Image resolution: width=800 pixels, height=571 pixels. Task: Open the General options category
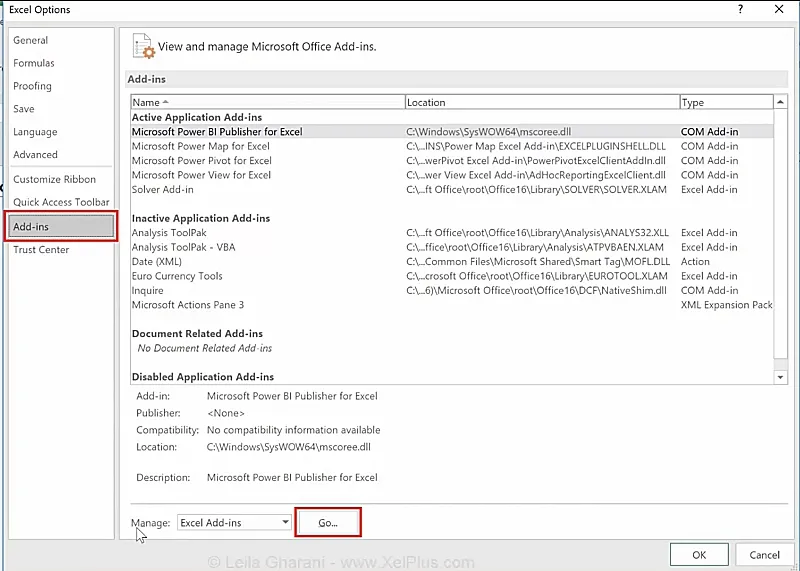31,40
